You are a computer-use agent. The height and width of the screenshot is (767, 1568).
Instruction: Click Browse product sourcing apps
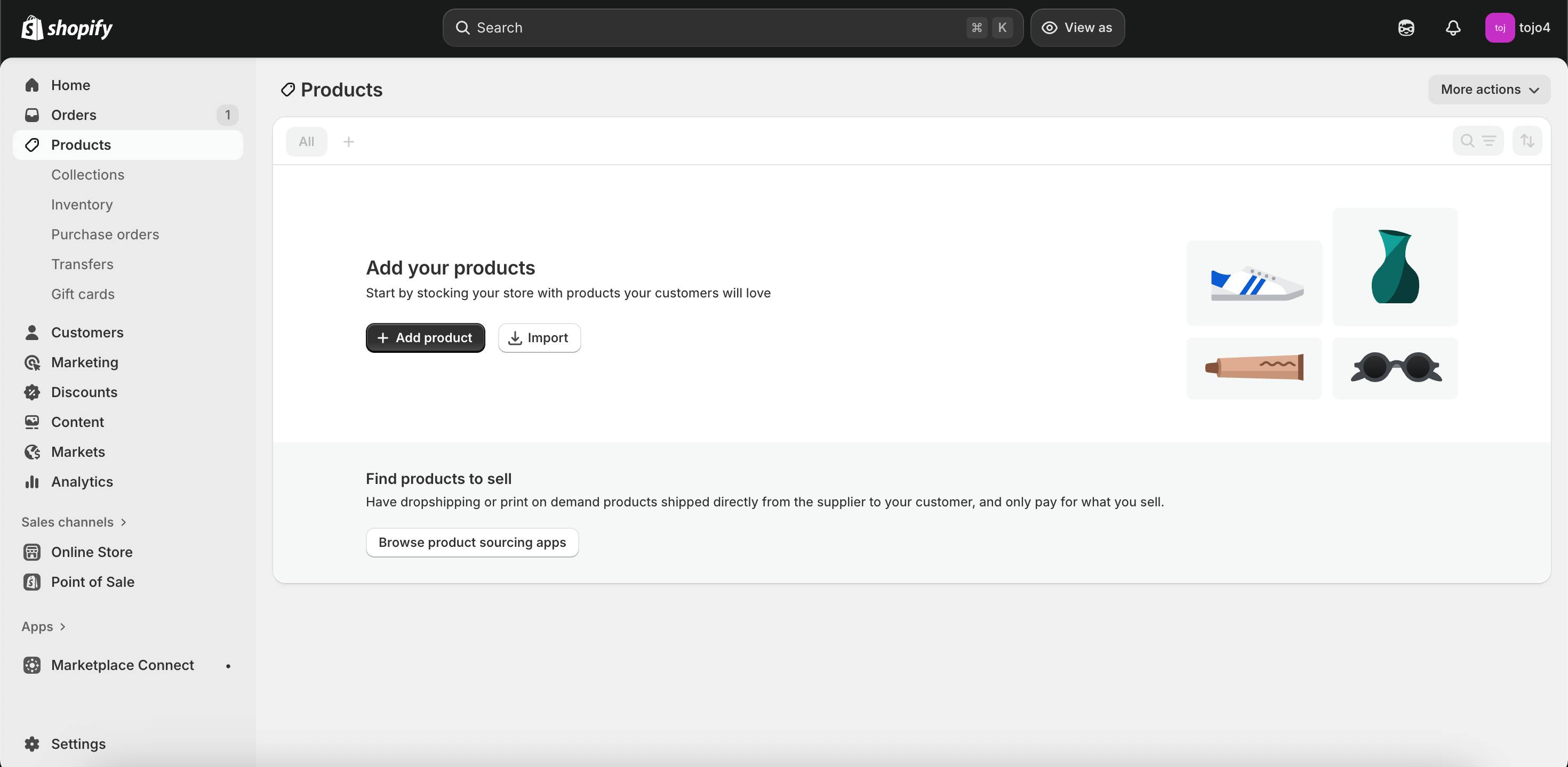click(x=472, y=542)
